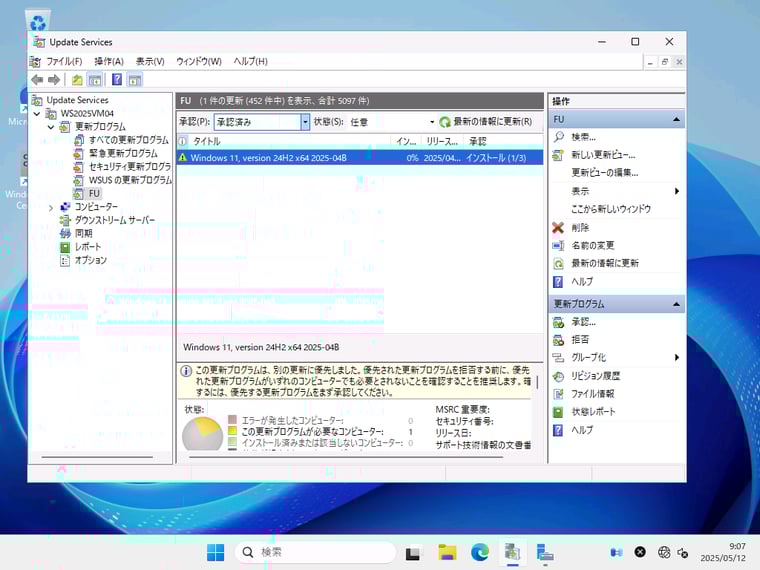Click ここから新しいウィンドウ action
The height and width of the screenshot is (570, 760).
(611, 209)
